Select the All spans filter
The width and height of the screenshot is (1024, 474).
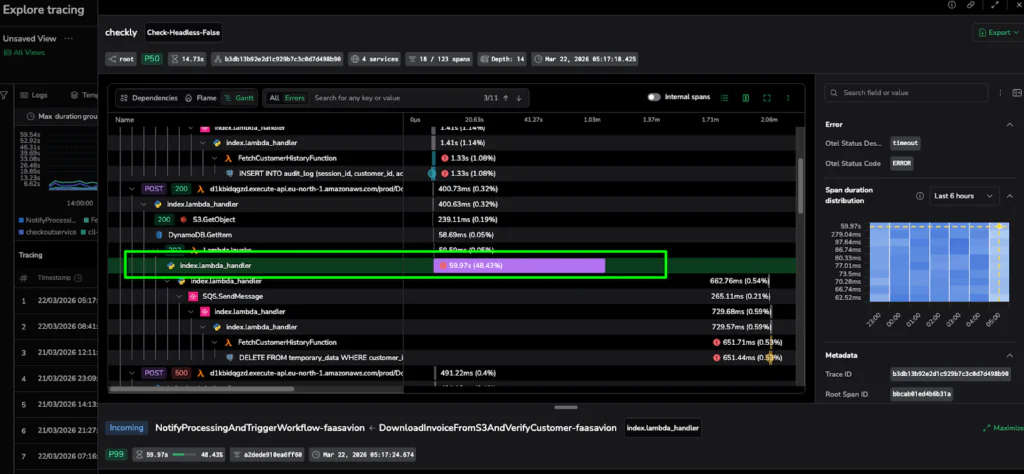(x=273, y=98)
